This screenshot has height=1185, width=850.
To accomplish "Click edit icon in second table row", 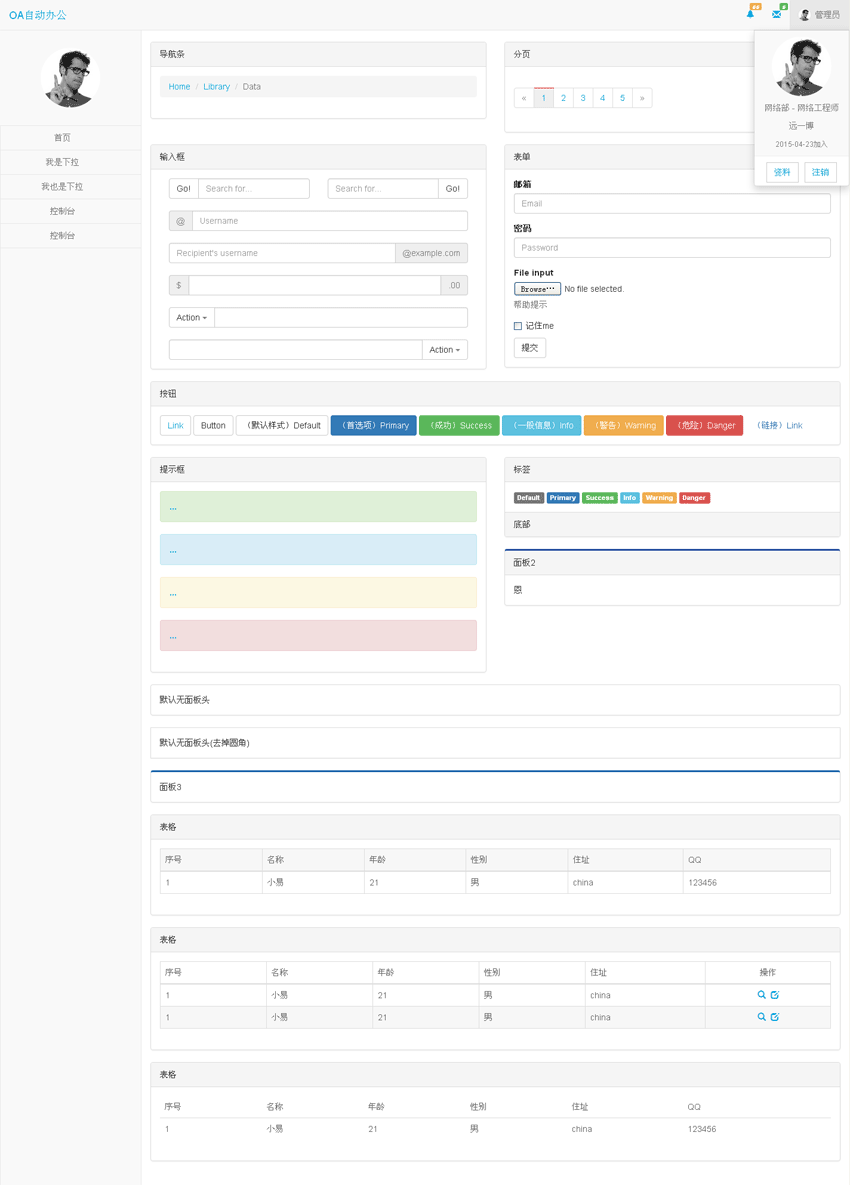I will coord(775,1017).
